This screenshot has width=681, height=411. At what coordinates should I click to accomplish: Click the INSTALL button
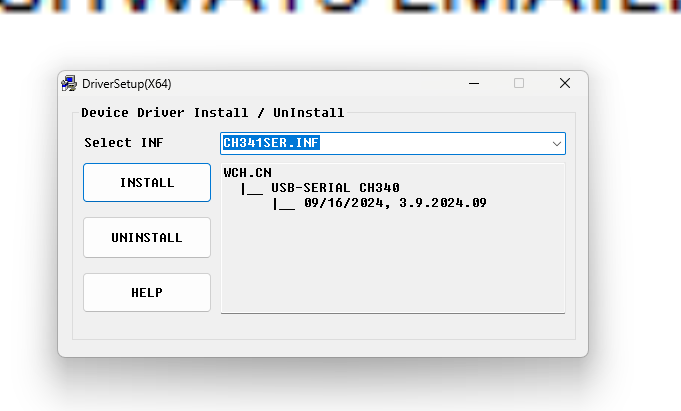(x=147, y=182)
